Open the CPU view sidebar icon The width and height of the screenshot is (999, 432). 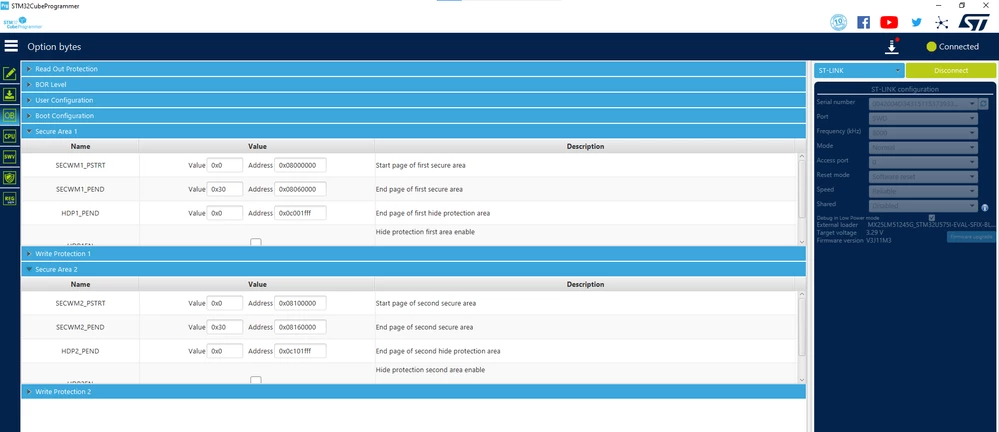click(10, 136)
